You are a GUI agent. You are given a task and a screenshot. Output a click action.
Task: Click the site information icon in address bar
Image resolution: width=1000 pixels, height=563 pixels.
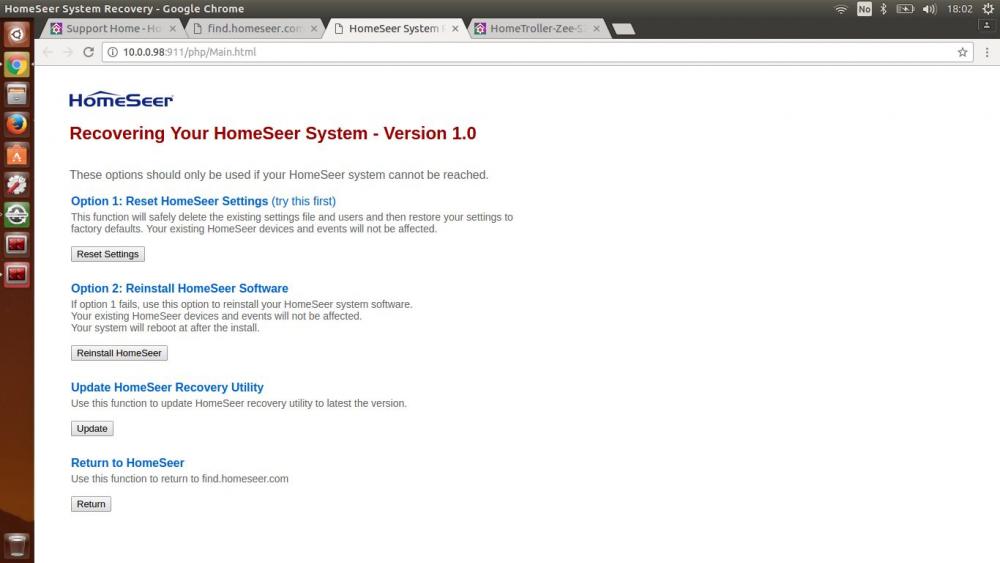111,52
